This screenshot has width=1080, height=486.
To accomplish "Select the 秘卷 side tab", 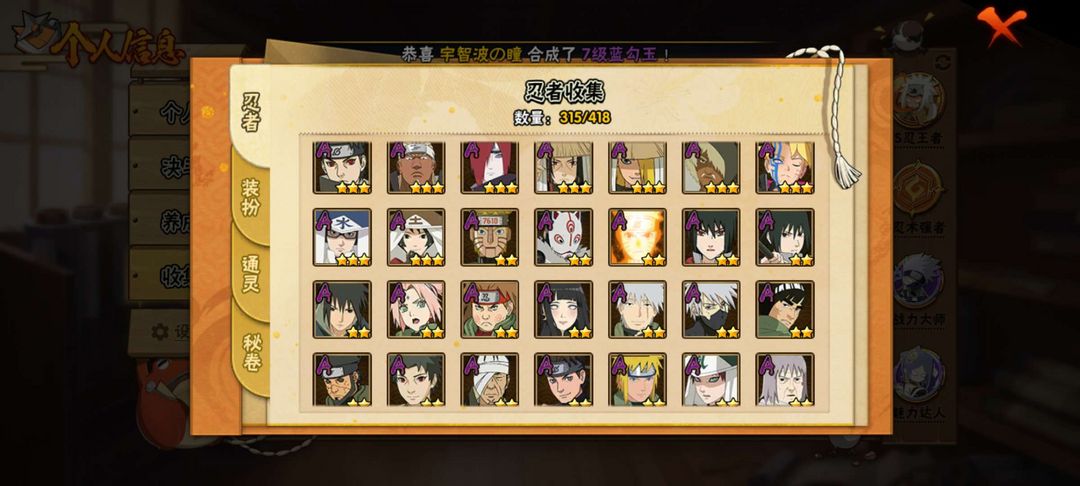I will pyautogui.click(x=251, y=351).
